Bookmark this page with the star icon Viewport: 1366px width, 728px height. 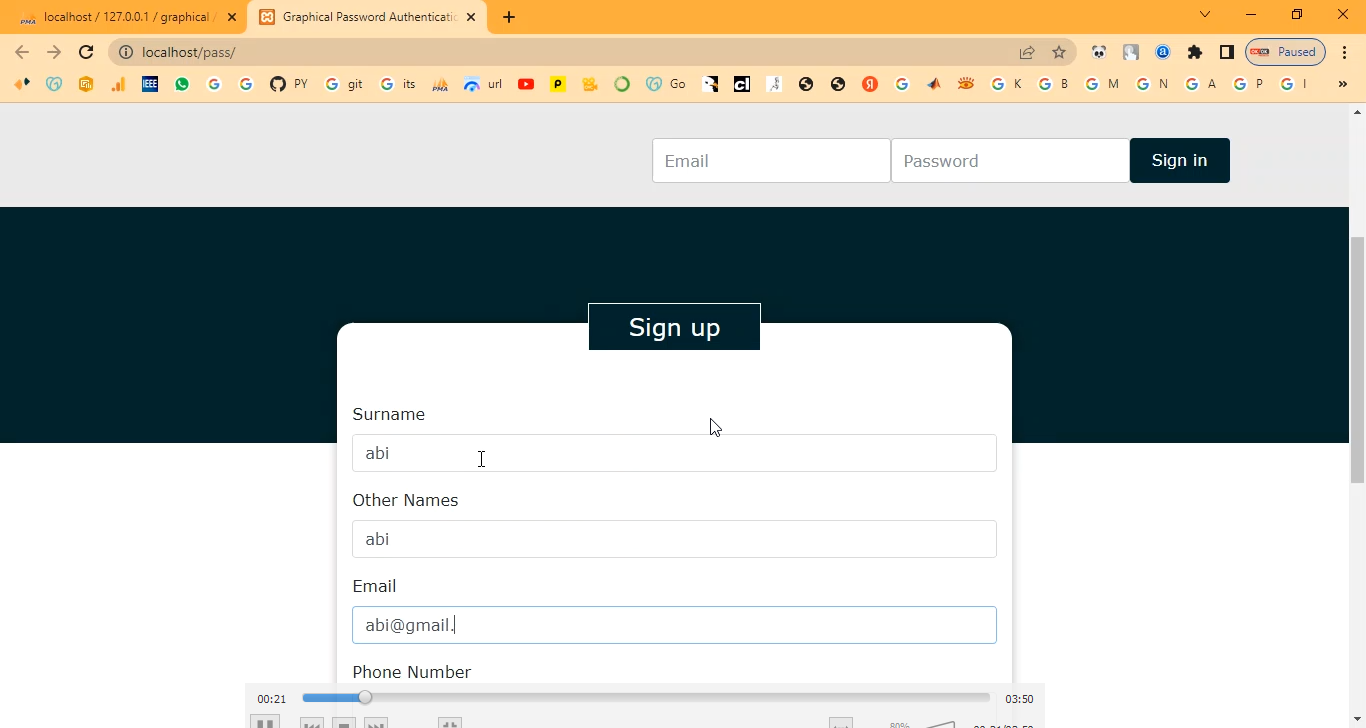pos(1059,52)
